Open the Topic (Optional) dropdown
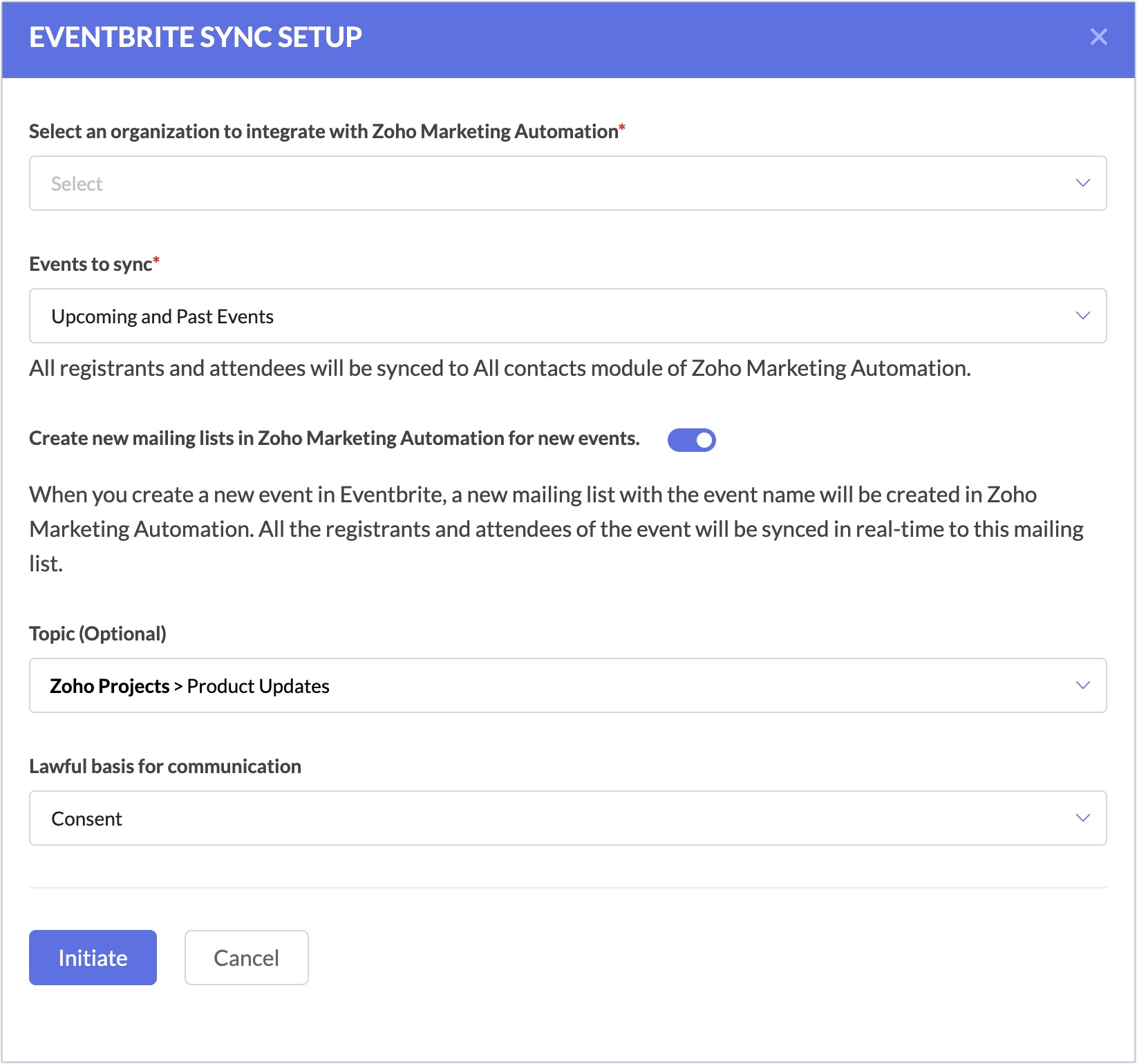The height and width of the screenshot is (1064, 1137). point(567,685)
